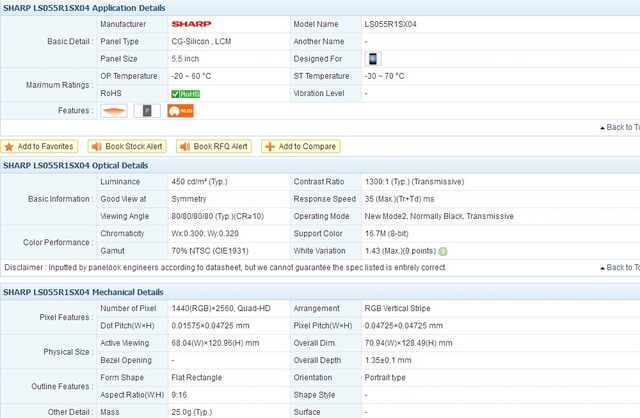This screenshot has width=640, height=418.
Task: Click response speed '35 (Max.)(Tr+Td) ms'
Action: click(399, 199)
